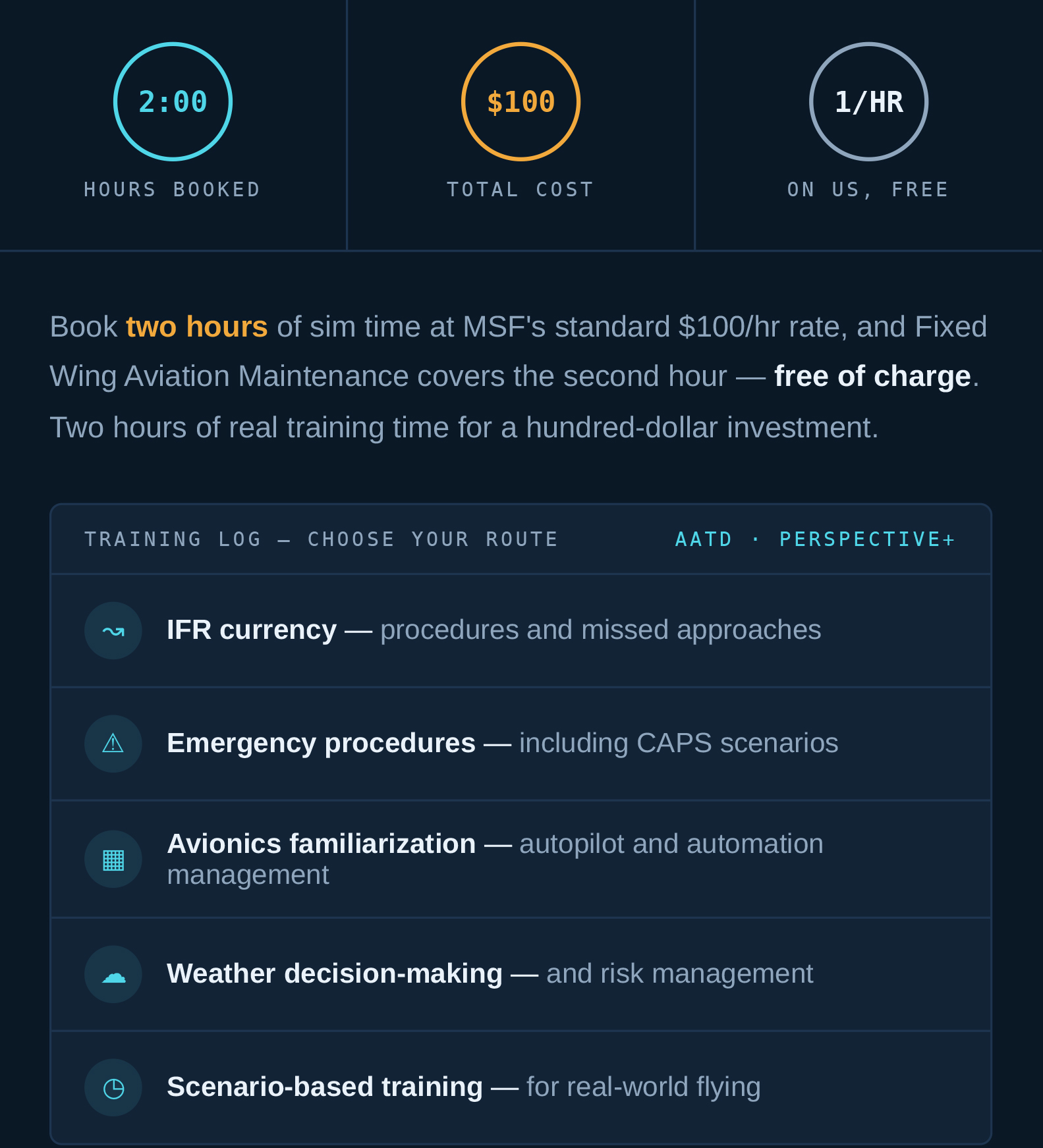
Task: Select the Scenario-based training row text
Action: [464, 1087]
